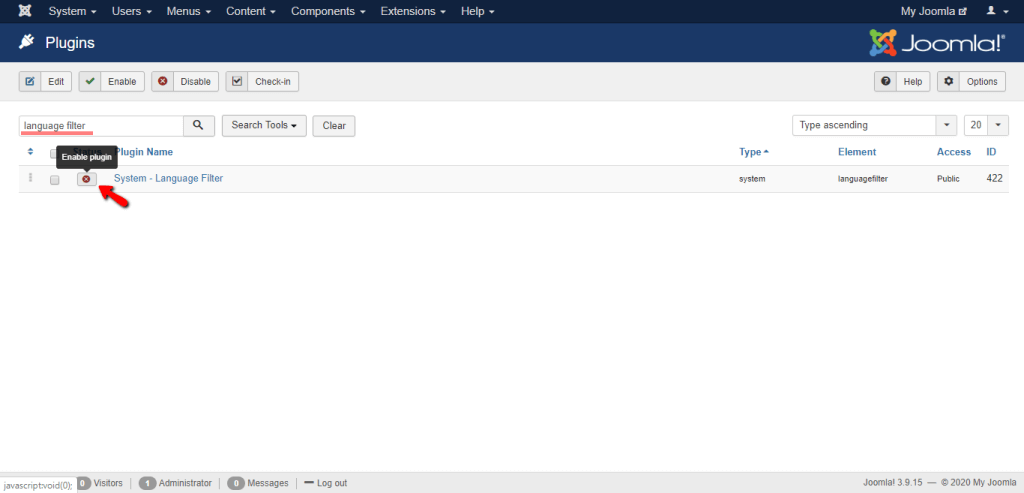Open the System menu
The width and height of the screenshot is (1024, 493).
[72, 11]
